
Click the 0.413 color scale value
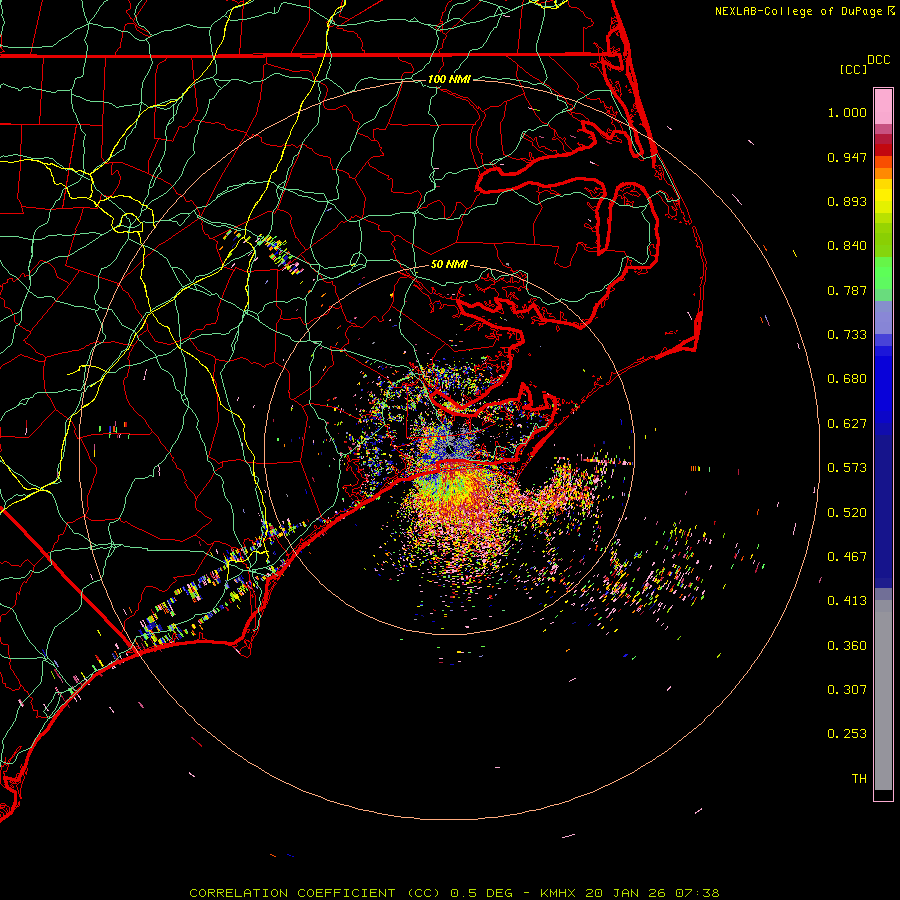(847, 601)
